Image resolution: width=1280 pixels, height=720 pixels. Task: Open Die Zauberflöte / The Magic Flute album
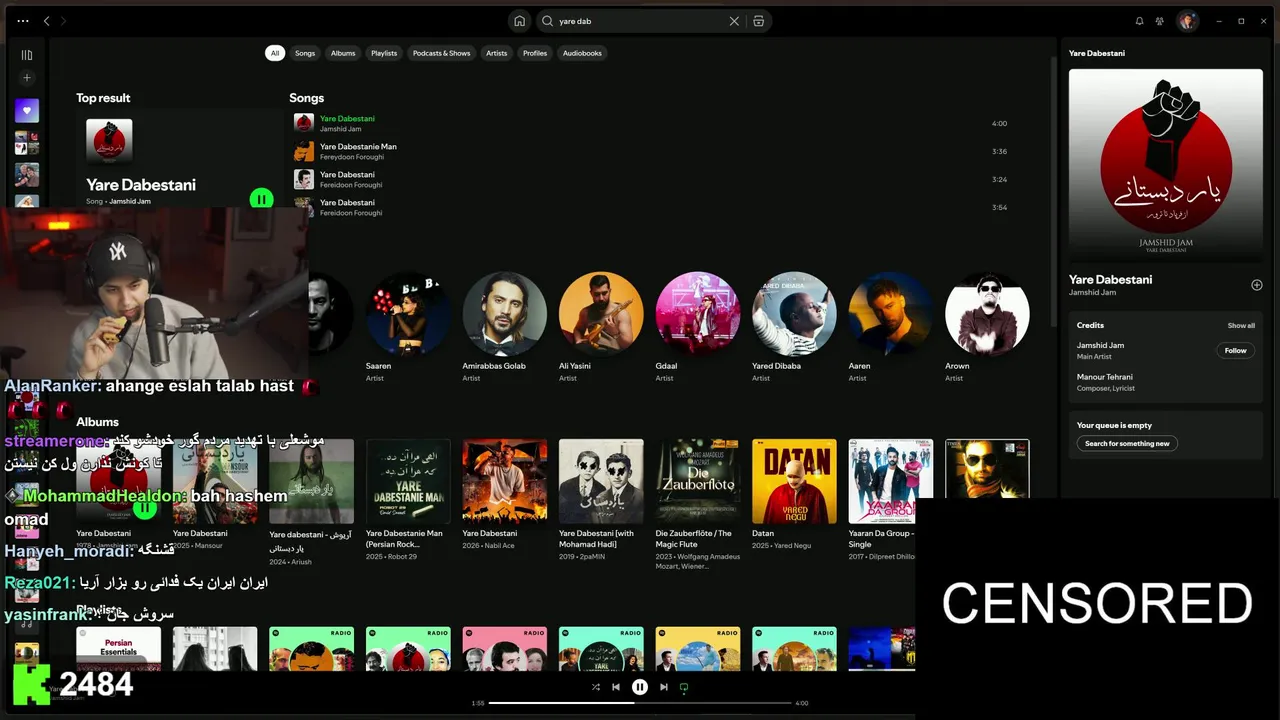[697, 505]
